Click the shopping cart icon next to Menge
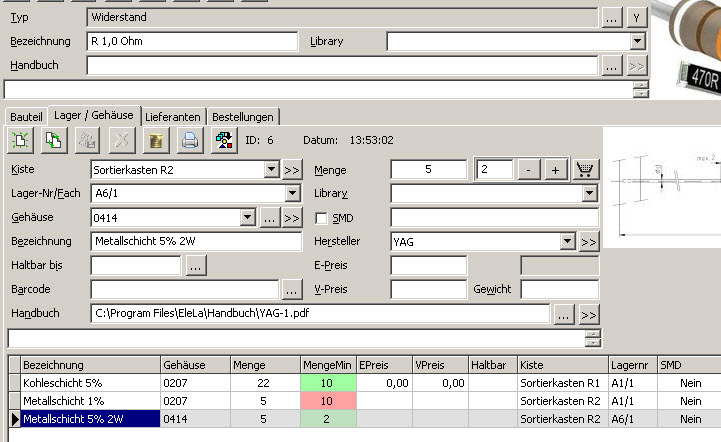 586,170
